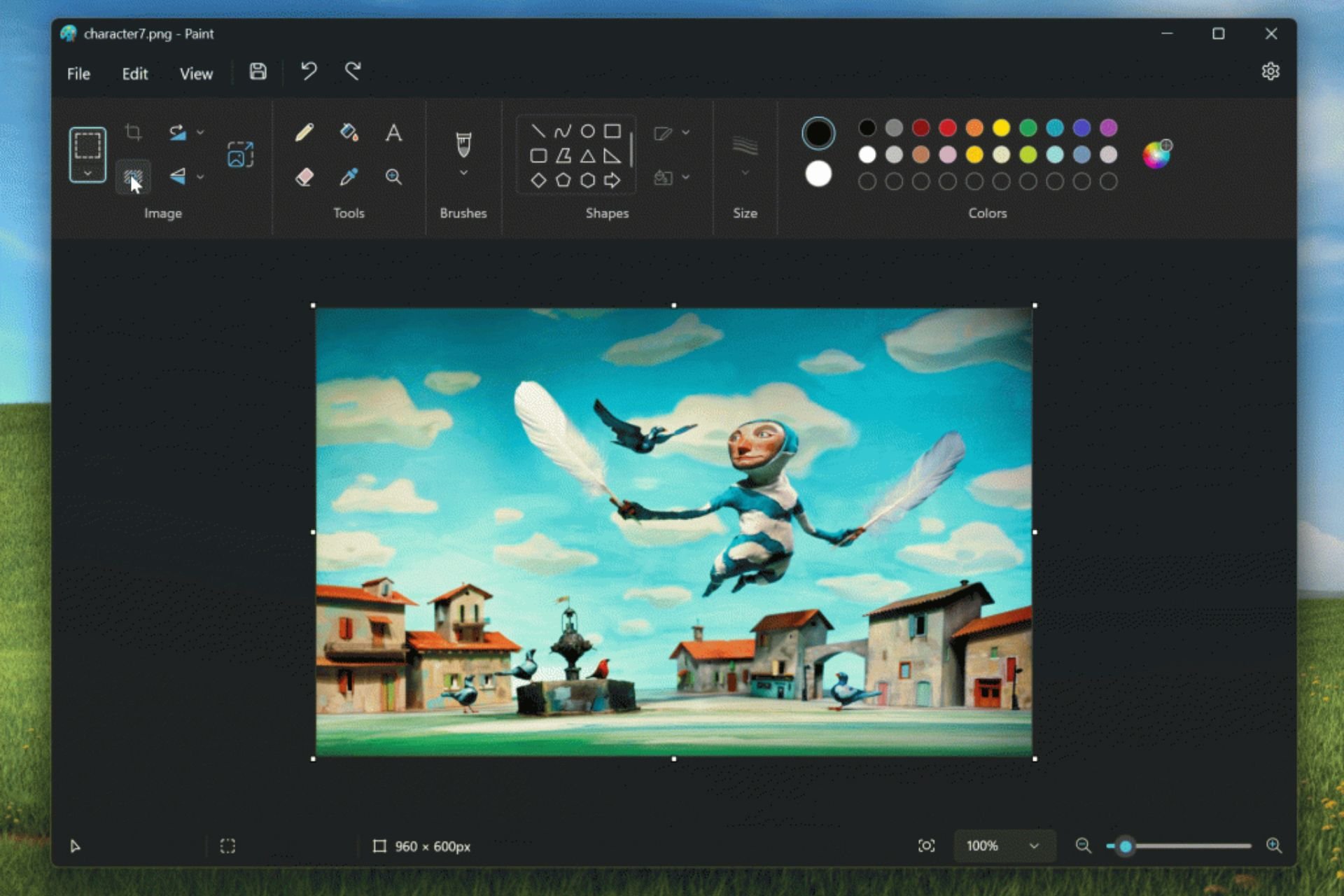Select the Oval shape
The width and height of the screenshot is (1344, 896).
pos(587,131)
